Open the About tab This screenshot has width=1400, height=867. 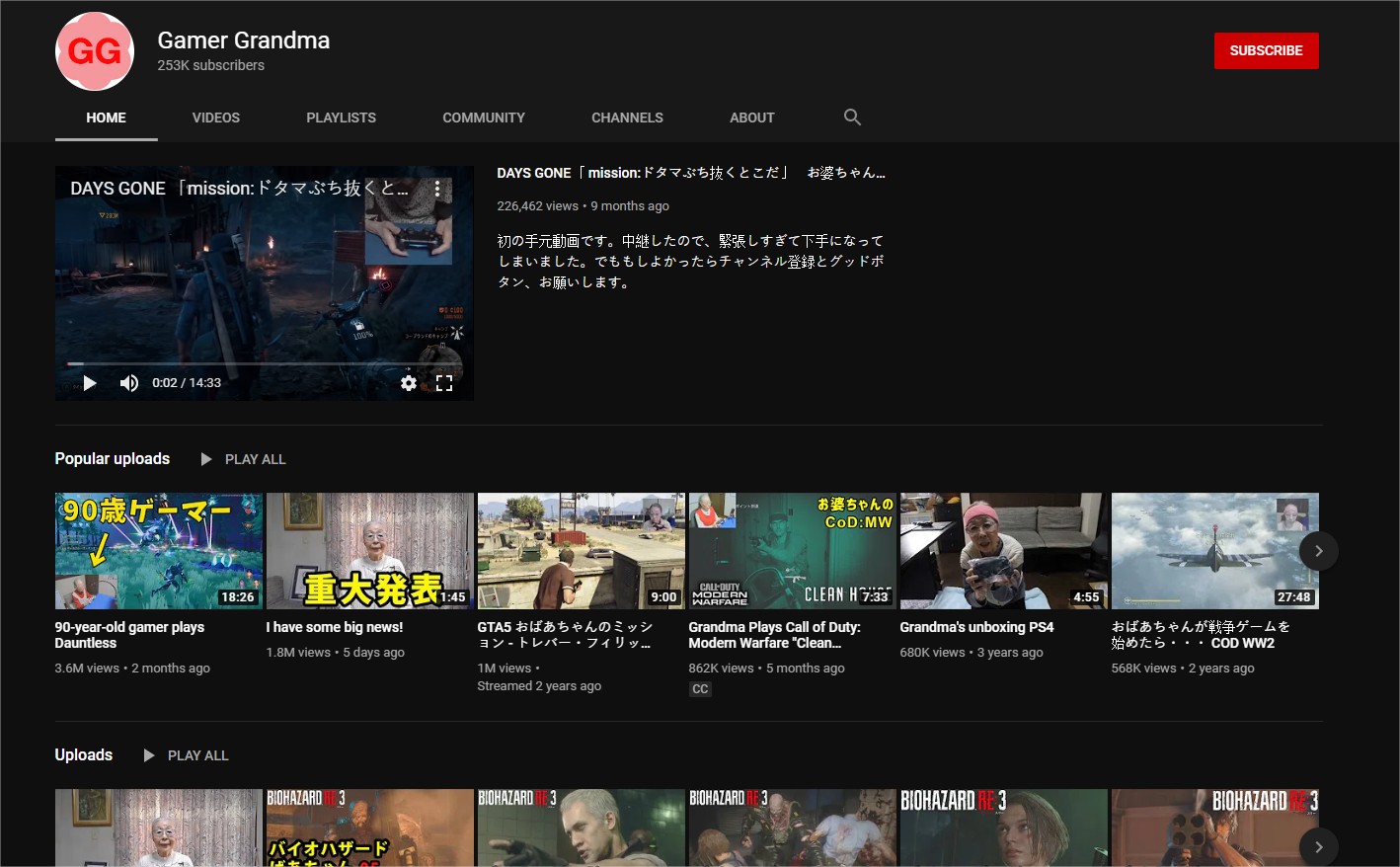751,118
